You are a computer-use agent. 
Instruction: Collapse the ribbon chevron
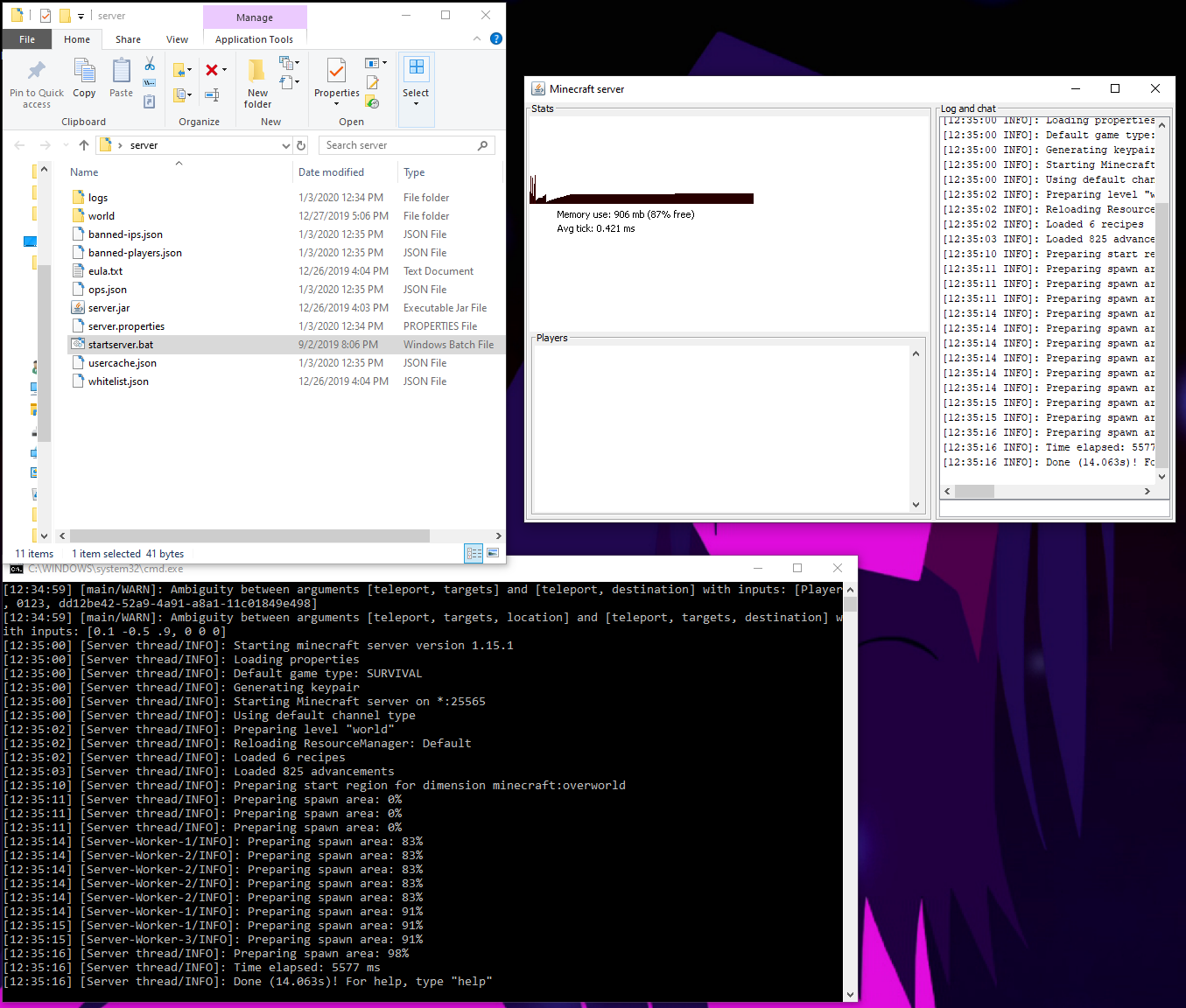click(477, 38)
